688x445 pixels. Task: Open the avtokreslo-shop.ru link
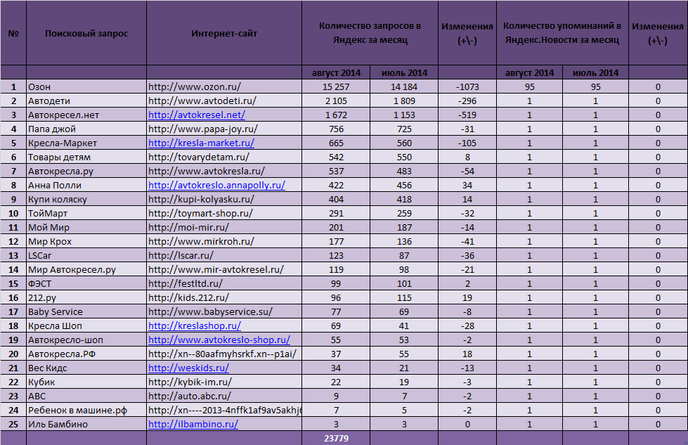point(210,340)
